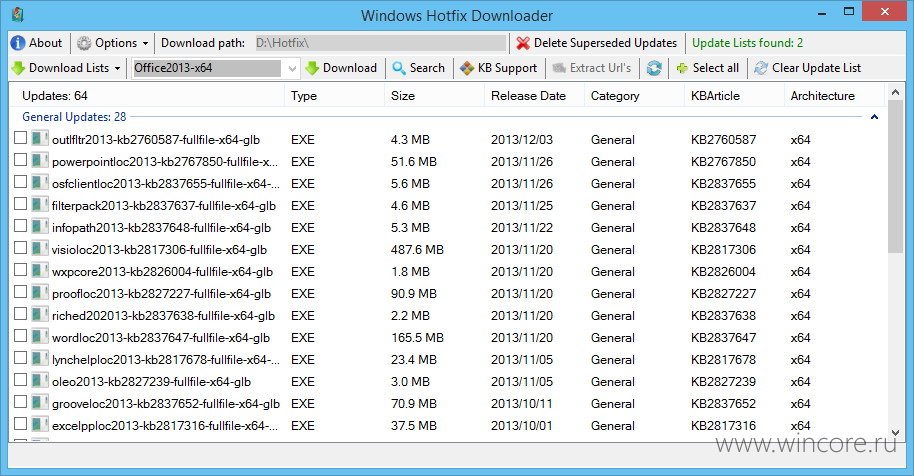Click the Extract Url's icon
914x476 pixels.
click(559, 68)
